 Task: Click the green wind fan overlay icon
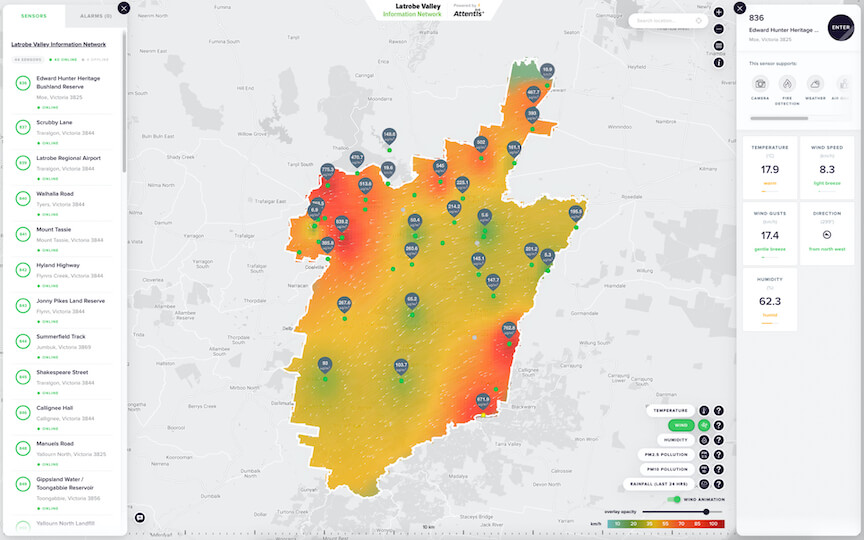(x=704, y=425)
